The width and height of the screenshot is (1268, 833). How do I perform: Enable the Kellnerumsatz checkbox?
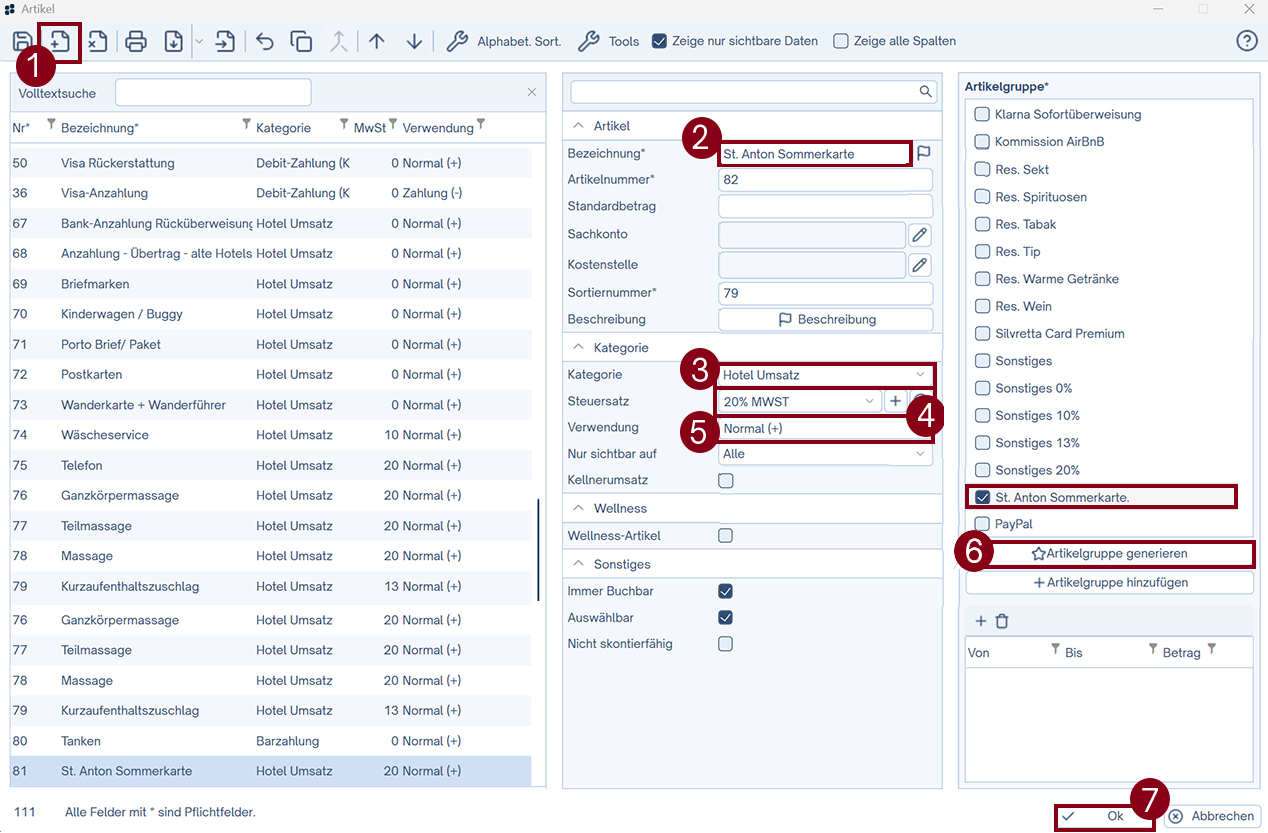pos(726,481)
